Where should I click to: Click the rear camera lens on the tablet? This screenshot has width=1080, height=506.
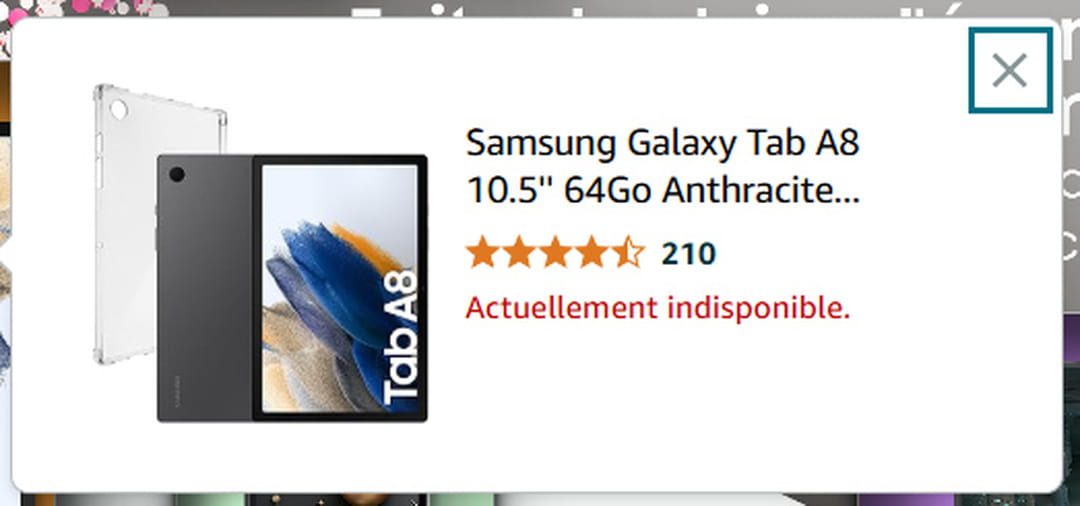176,174
